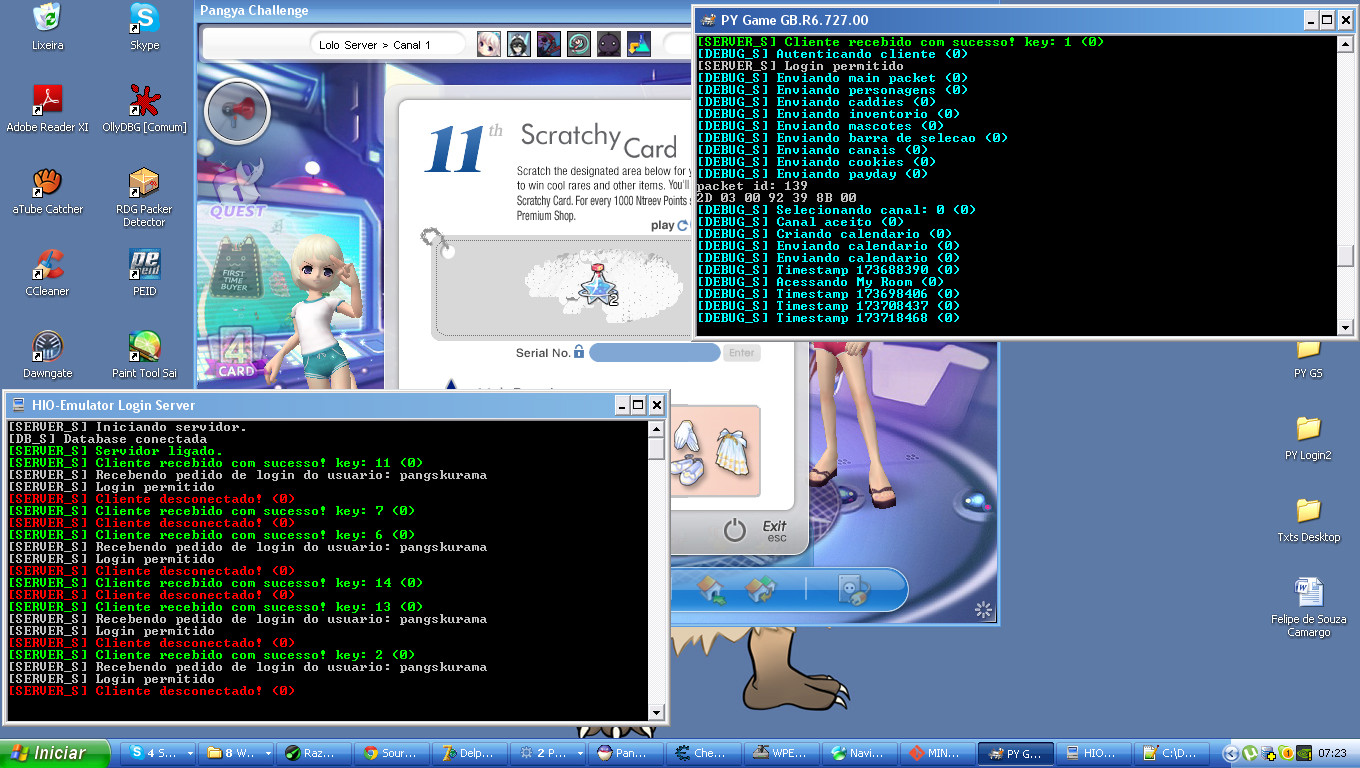Viewport: 1360px width, 768px height.
Task: Click the star potion prize on scratch card
Action: pos(598,284)
